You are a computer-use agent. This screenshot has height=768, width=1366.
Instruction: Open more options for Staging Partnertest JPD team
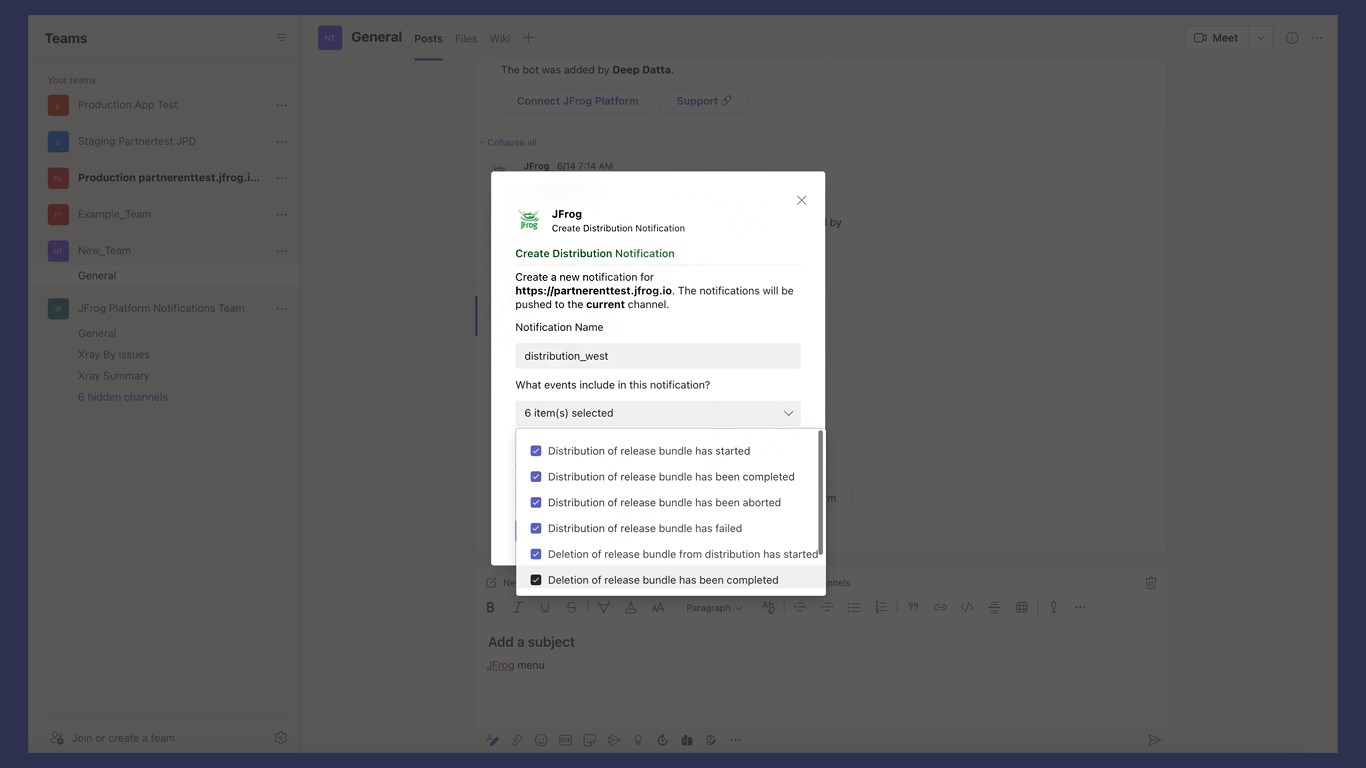point(281,141)
